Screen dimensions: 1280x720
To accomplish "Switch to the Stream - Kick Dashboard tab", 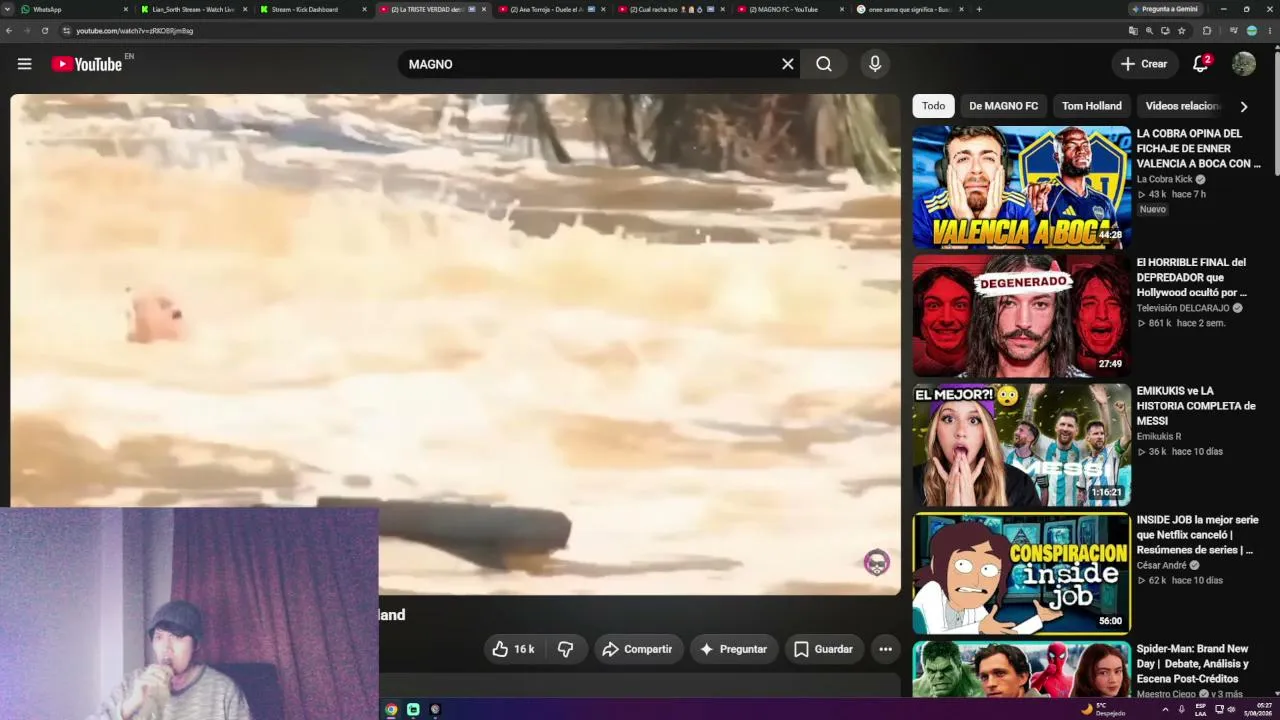I will click(312, 9).
